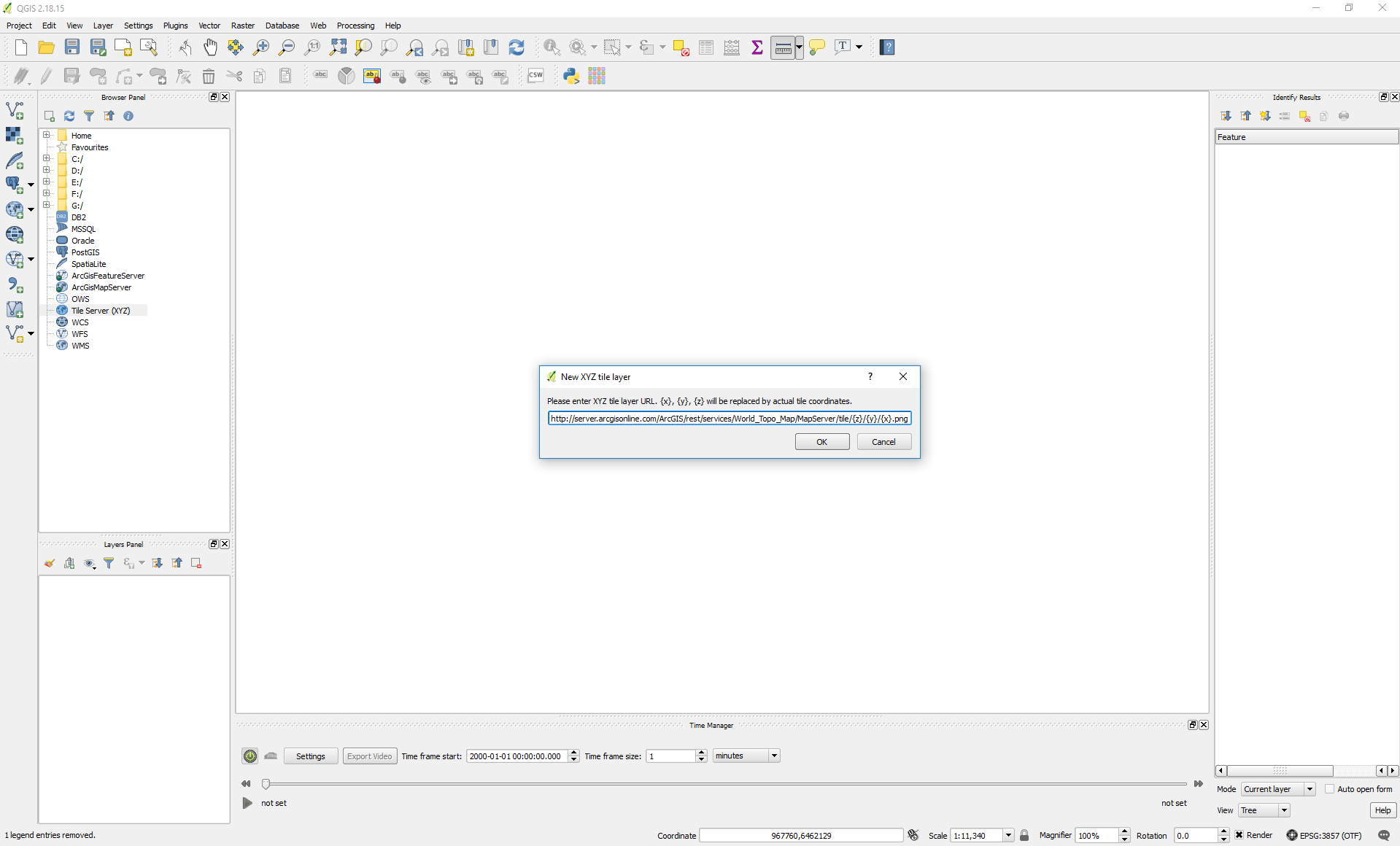This screenshot has width=1400, height=846.
Task: Expand the C:/ drive node
Action: [x=47, y=158]
